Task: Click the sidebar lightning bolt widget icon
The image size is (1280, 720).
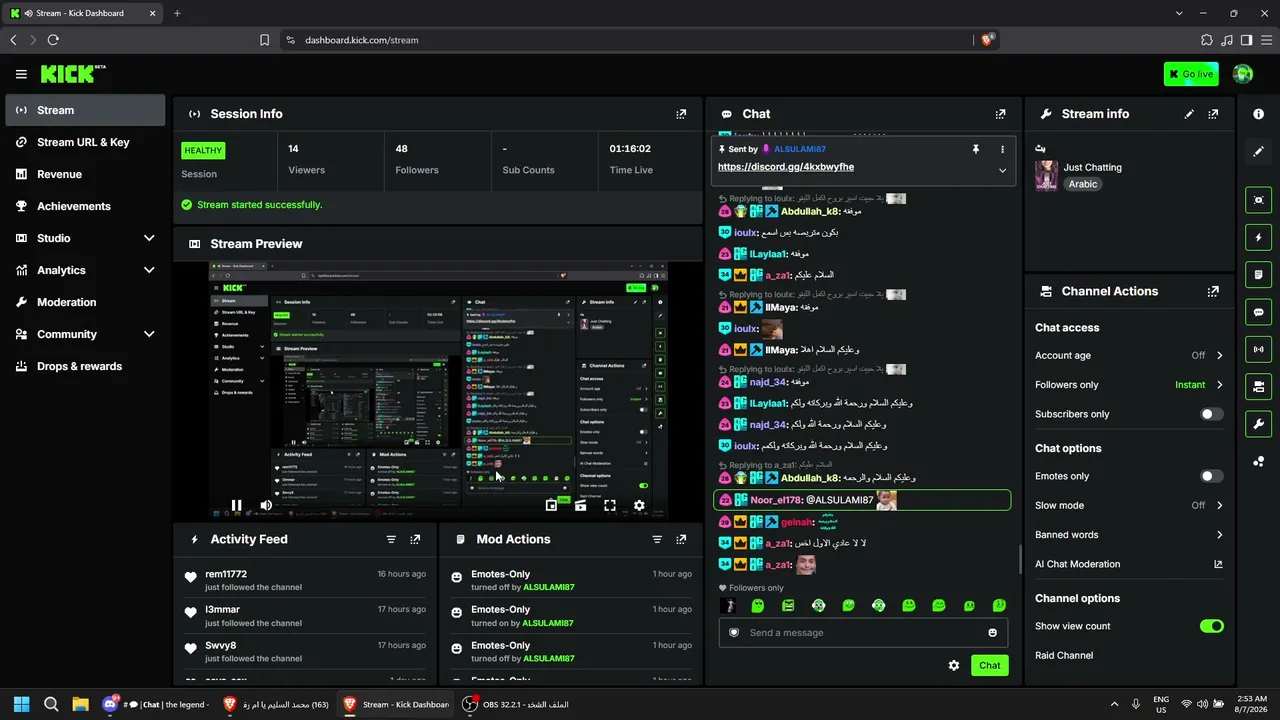Action: [x=1258, y=238]
